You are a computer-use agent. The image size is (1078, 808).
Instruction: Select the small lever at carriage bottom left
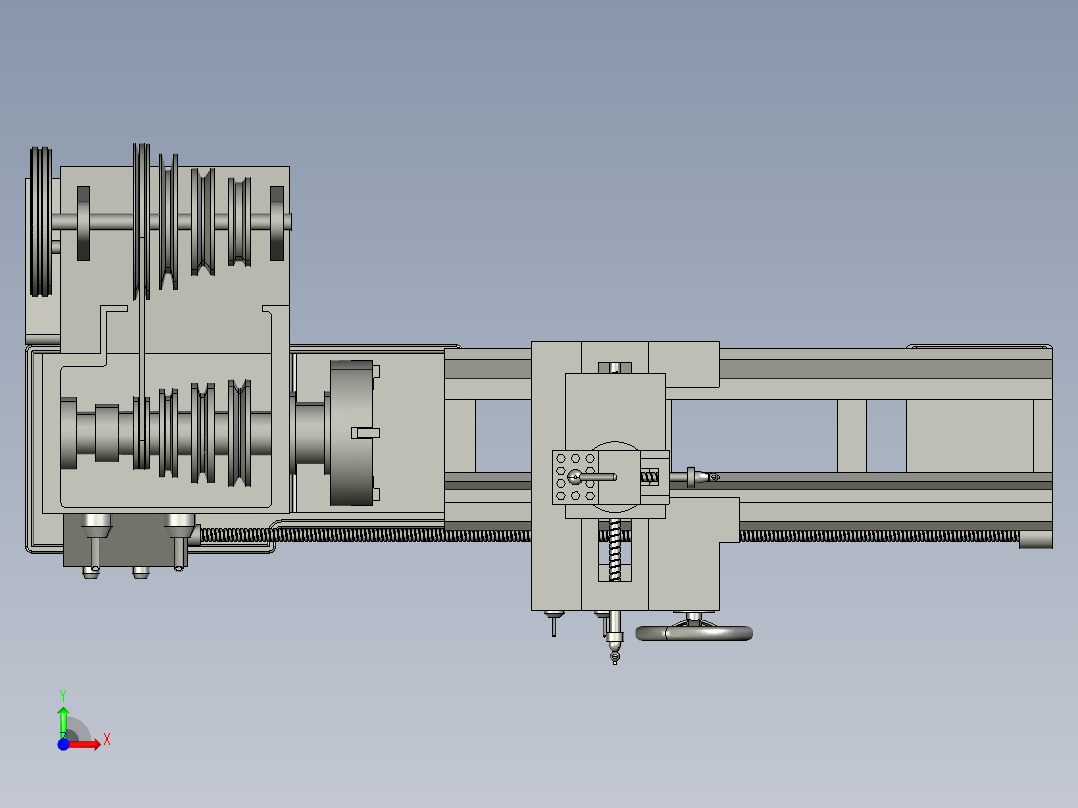pyautogui.click(x=553, y=623)
